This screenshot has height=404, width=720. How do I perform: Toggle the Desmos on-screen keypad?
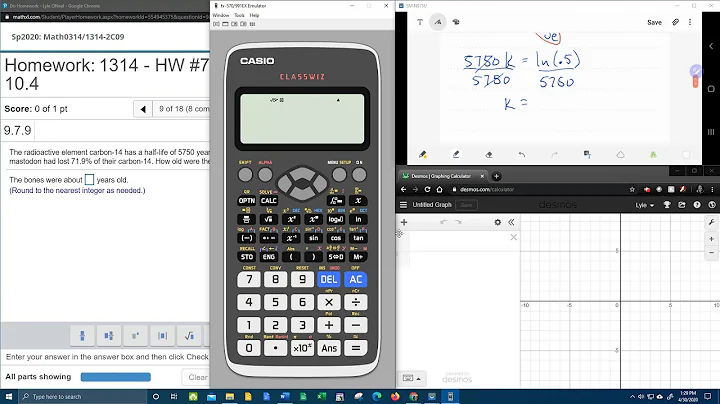tap(412, 378)
